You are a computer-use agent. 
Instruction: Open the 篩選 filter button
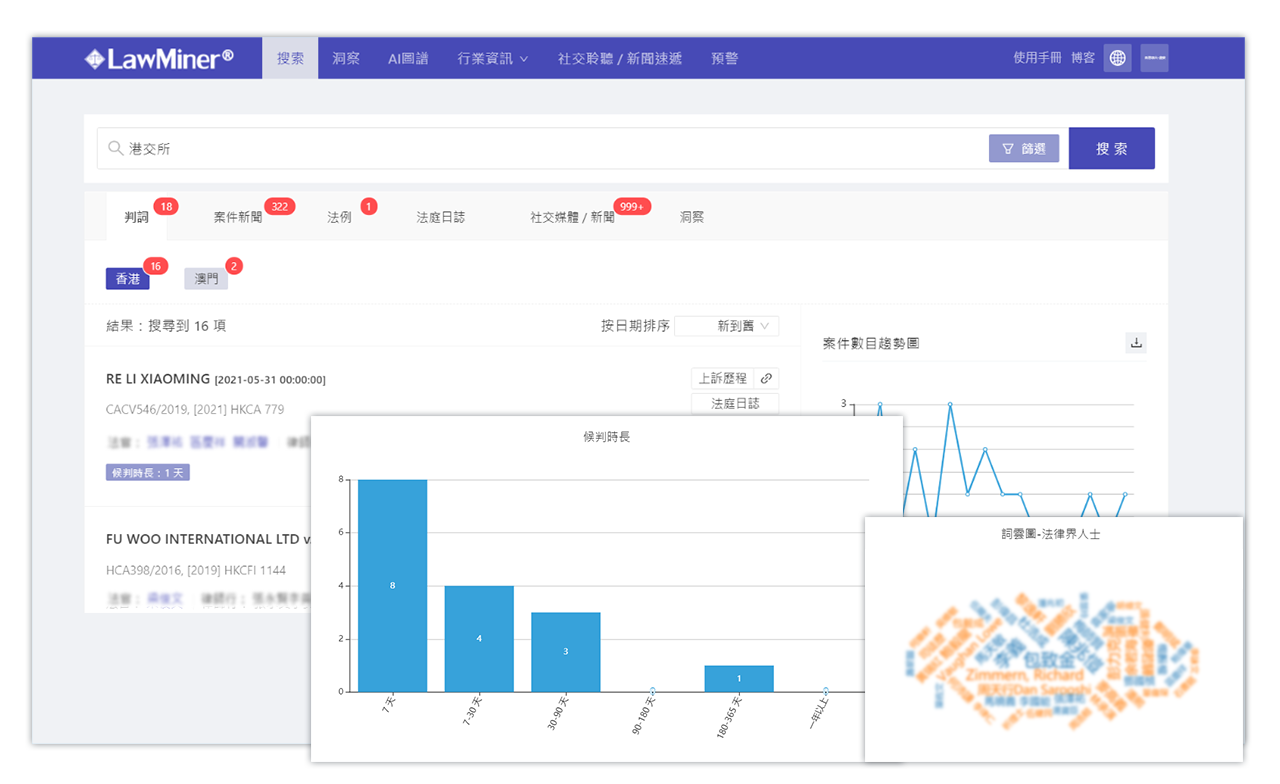pyautogui.click(x=1024, y=148)
